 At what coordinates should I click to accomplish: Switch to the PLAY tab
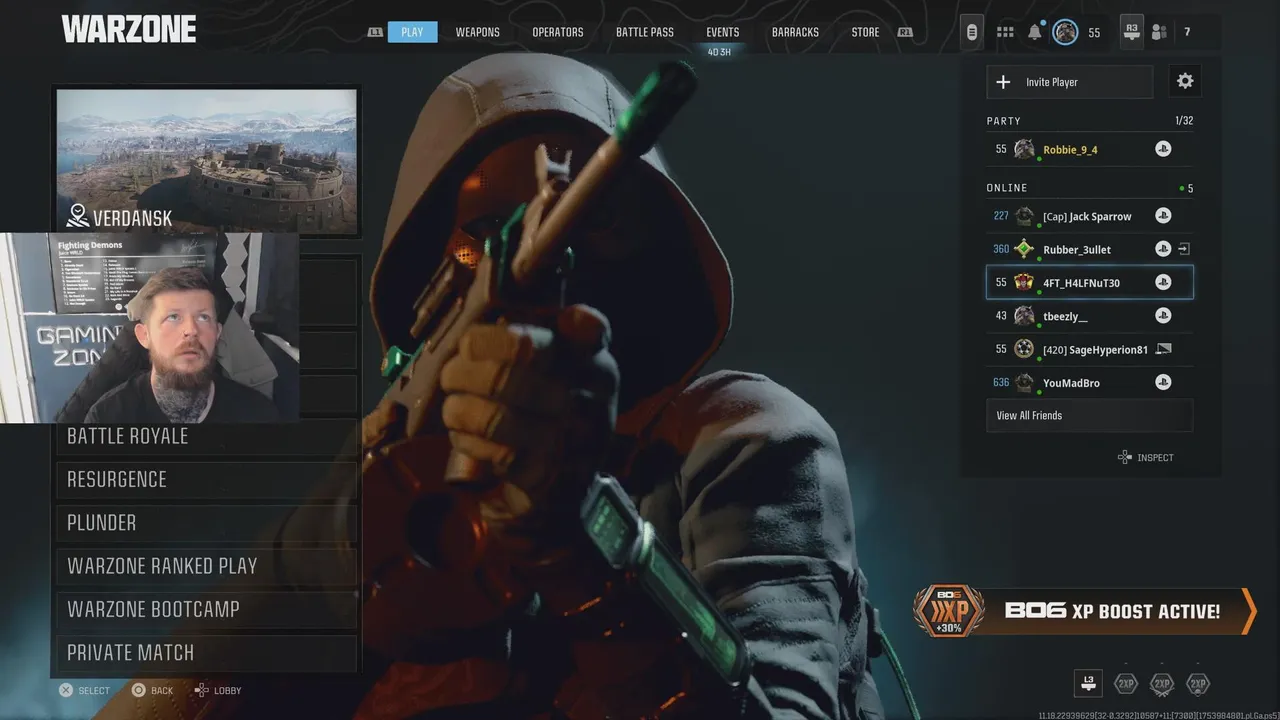[x=412, y=32]
